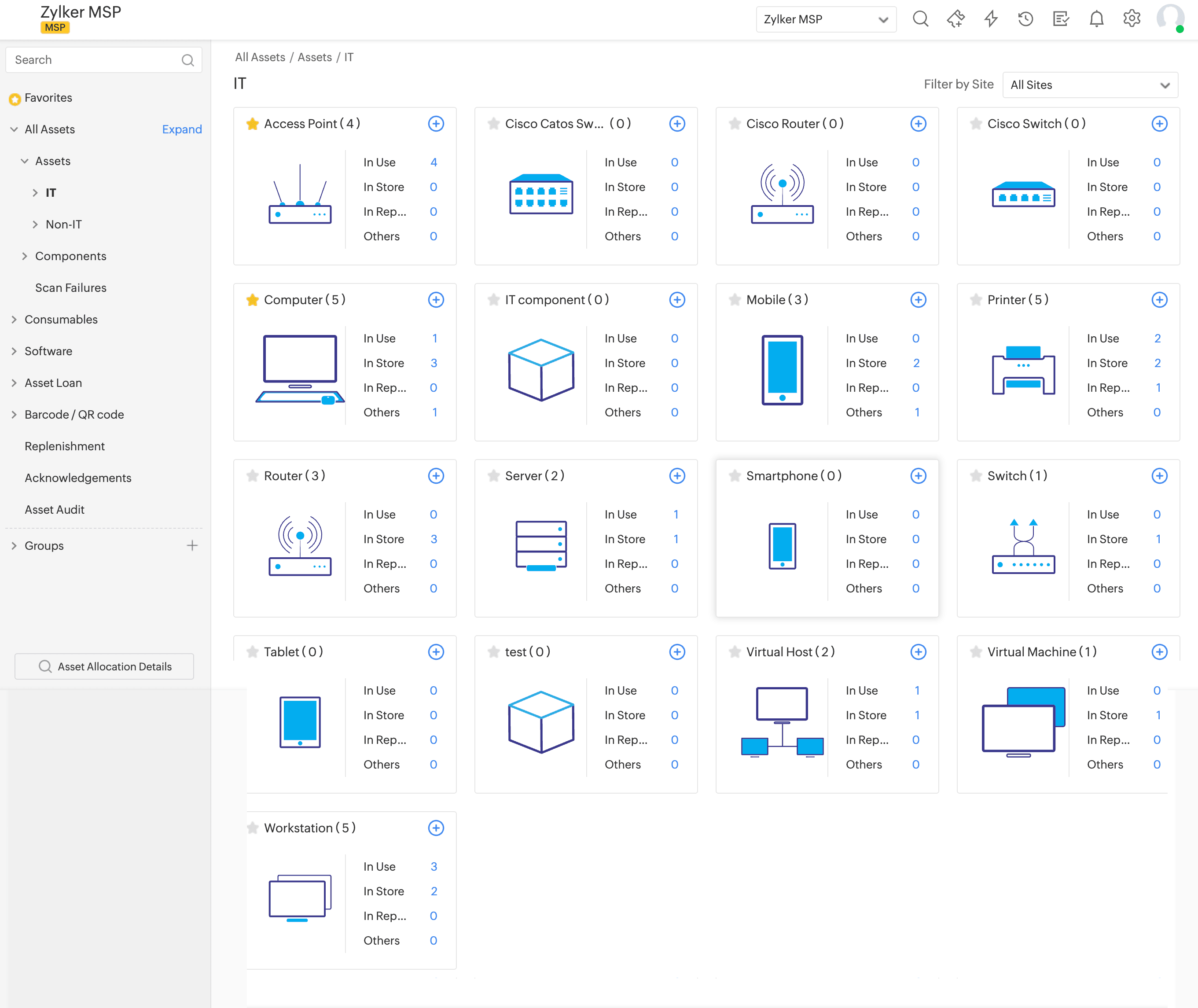The width and height of the screenshot is (1198, 1008).
Task: Click the header search magnifier icon
Action: coord(920,19)
